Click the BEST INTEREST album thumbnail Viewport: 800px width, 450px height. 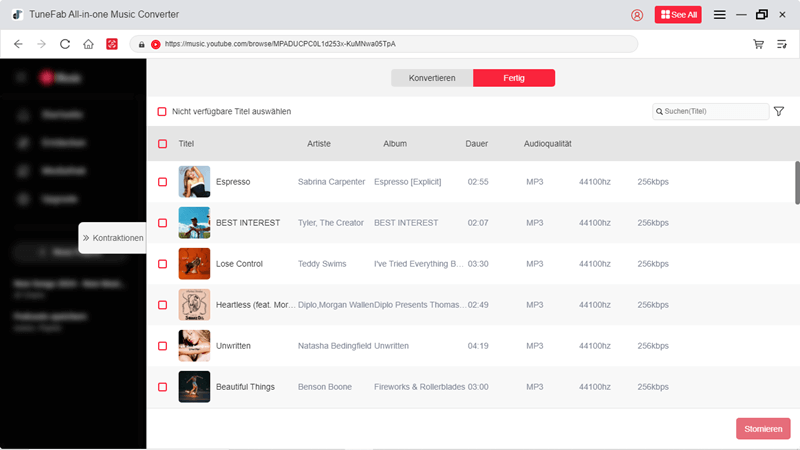pyautogui.click(x=194, y=222)
